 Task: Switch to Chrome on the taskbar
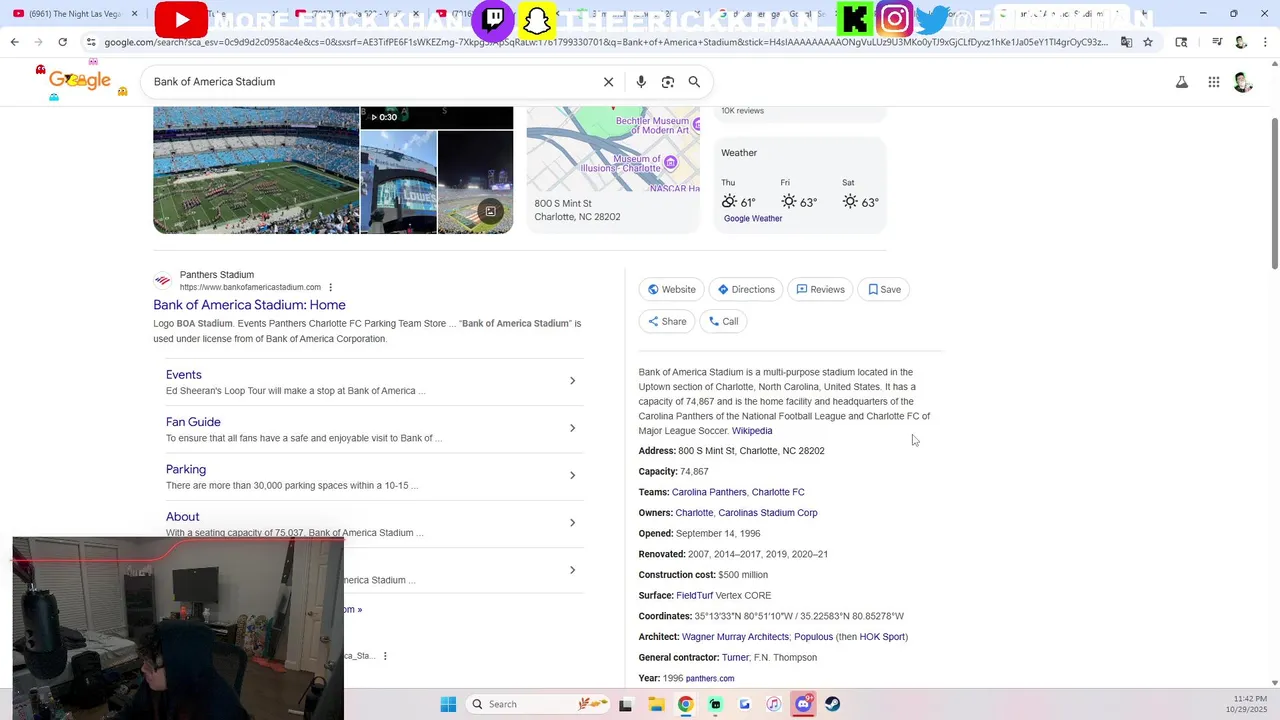coord(685,704)
